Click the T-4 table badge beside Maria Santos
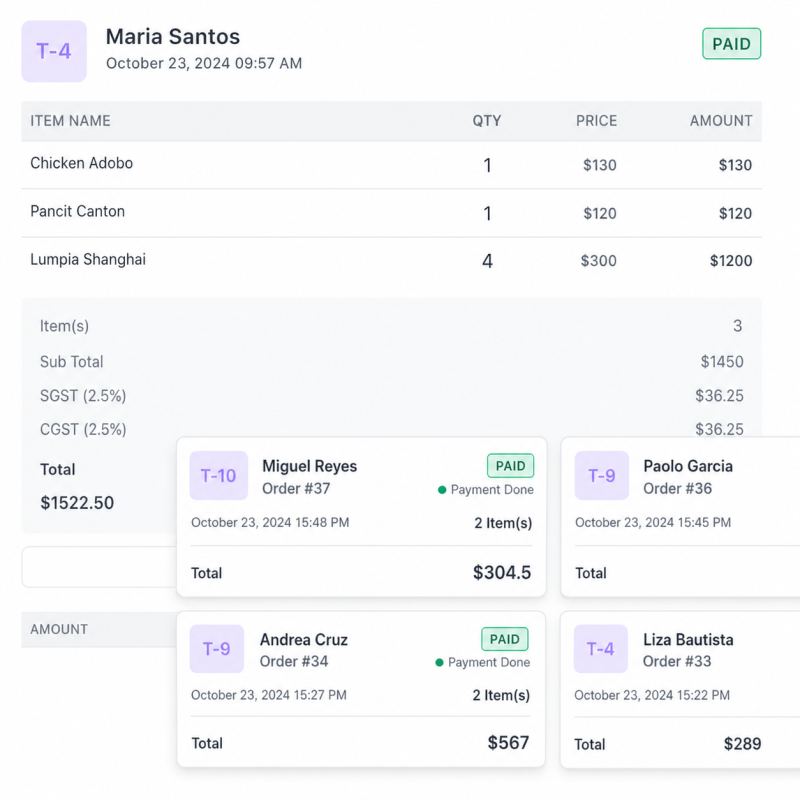 pos(54,51)
